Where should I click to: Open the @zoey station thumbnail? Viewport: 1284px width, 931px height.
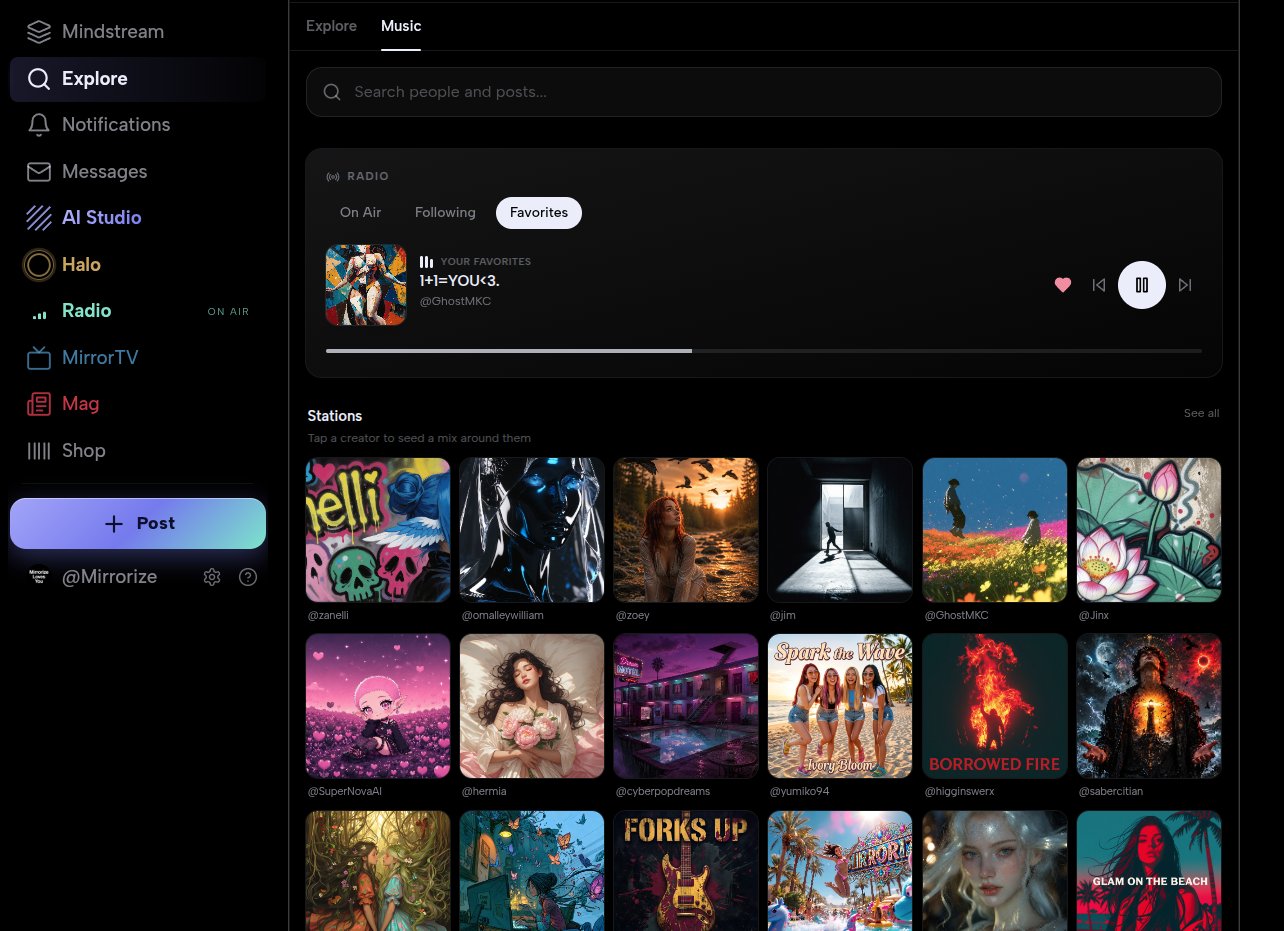(x=686, y=530)
